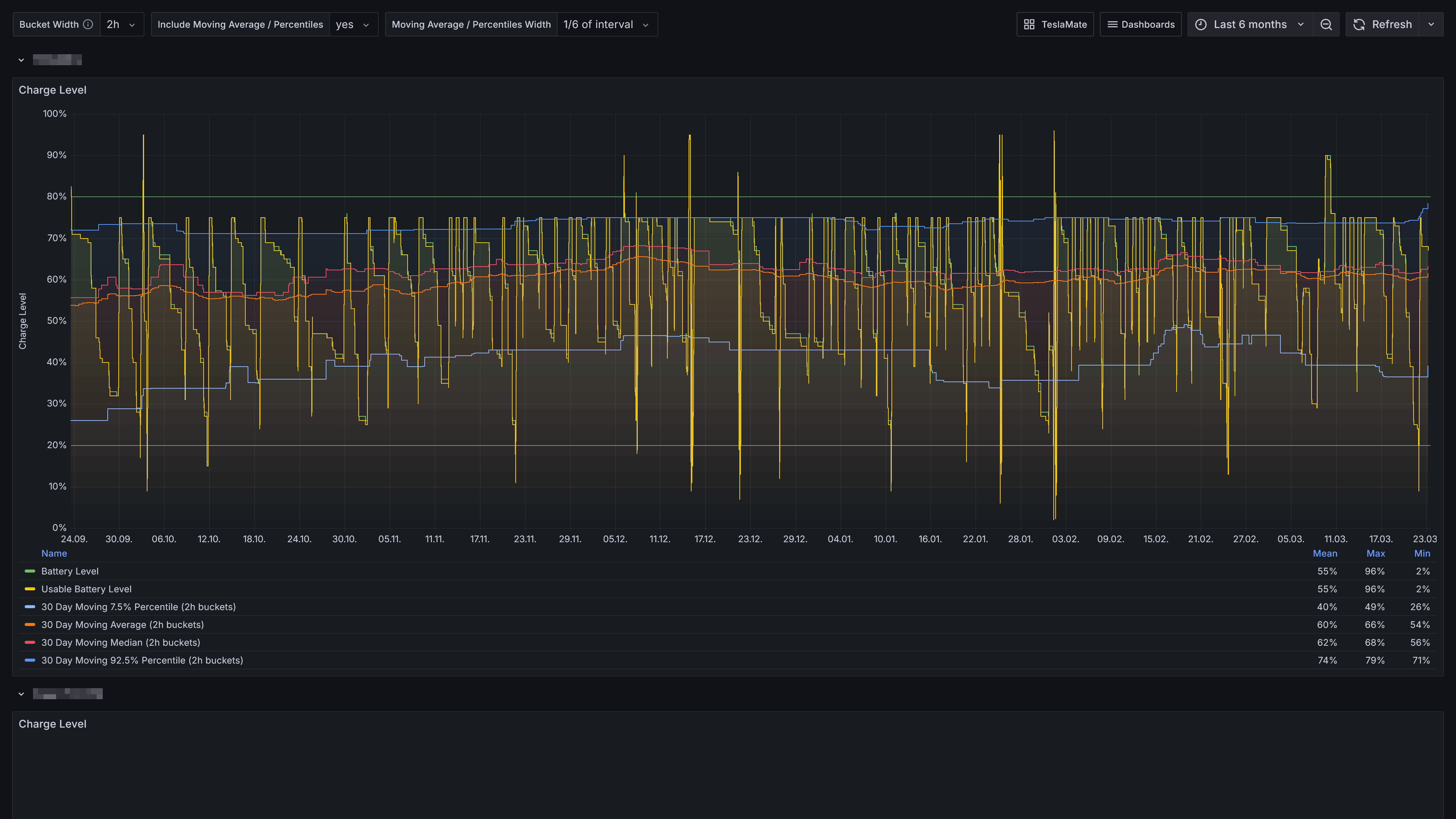Click the Dashboards list icon
This screenshot has width=1456, height=819.
click(1112, 24)
